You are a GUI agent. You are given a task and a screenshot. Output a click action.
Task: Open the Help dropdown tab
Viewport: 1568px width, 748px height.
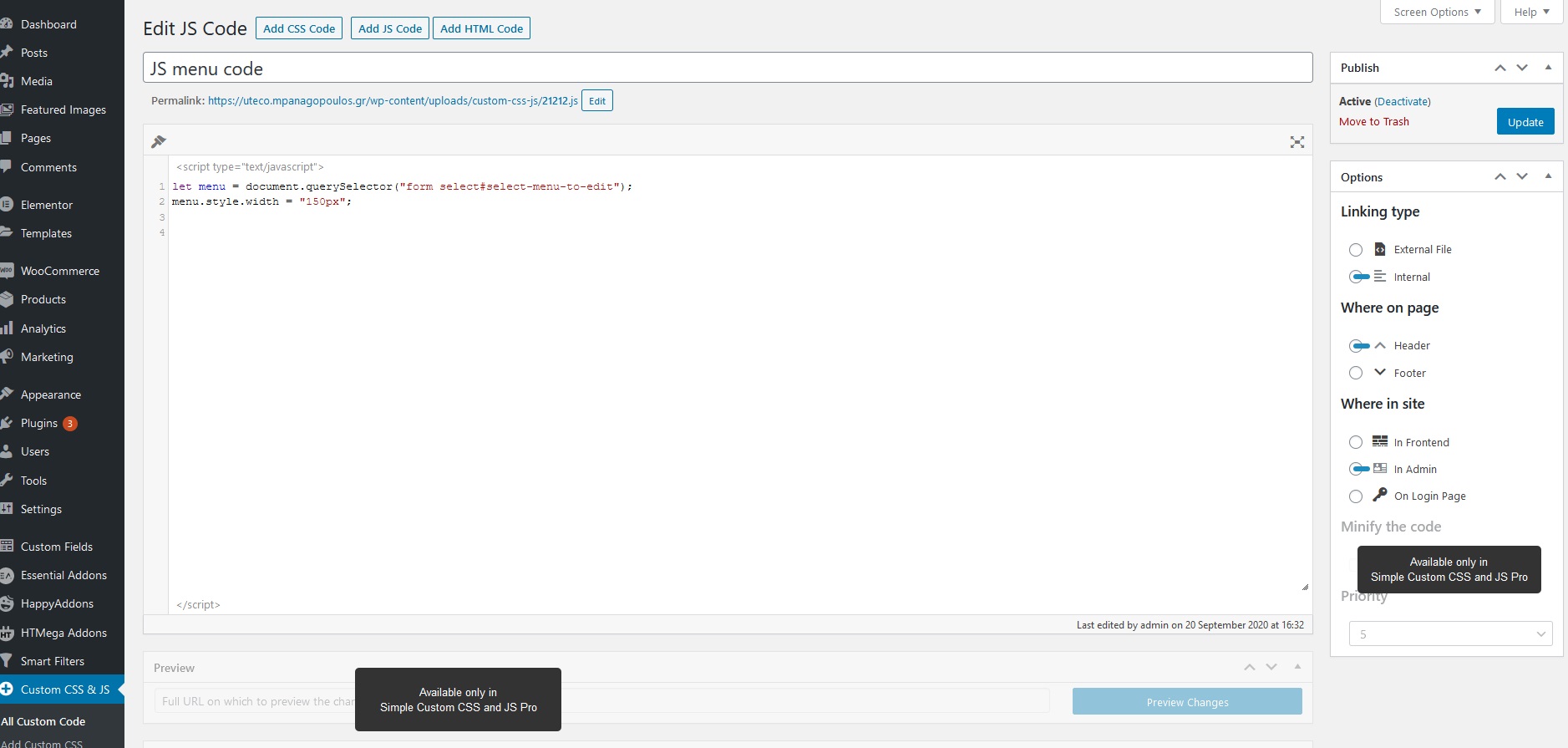tap(1531, 12)
